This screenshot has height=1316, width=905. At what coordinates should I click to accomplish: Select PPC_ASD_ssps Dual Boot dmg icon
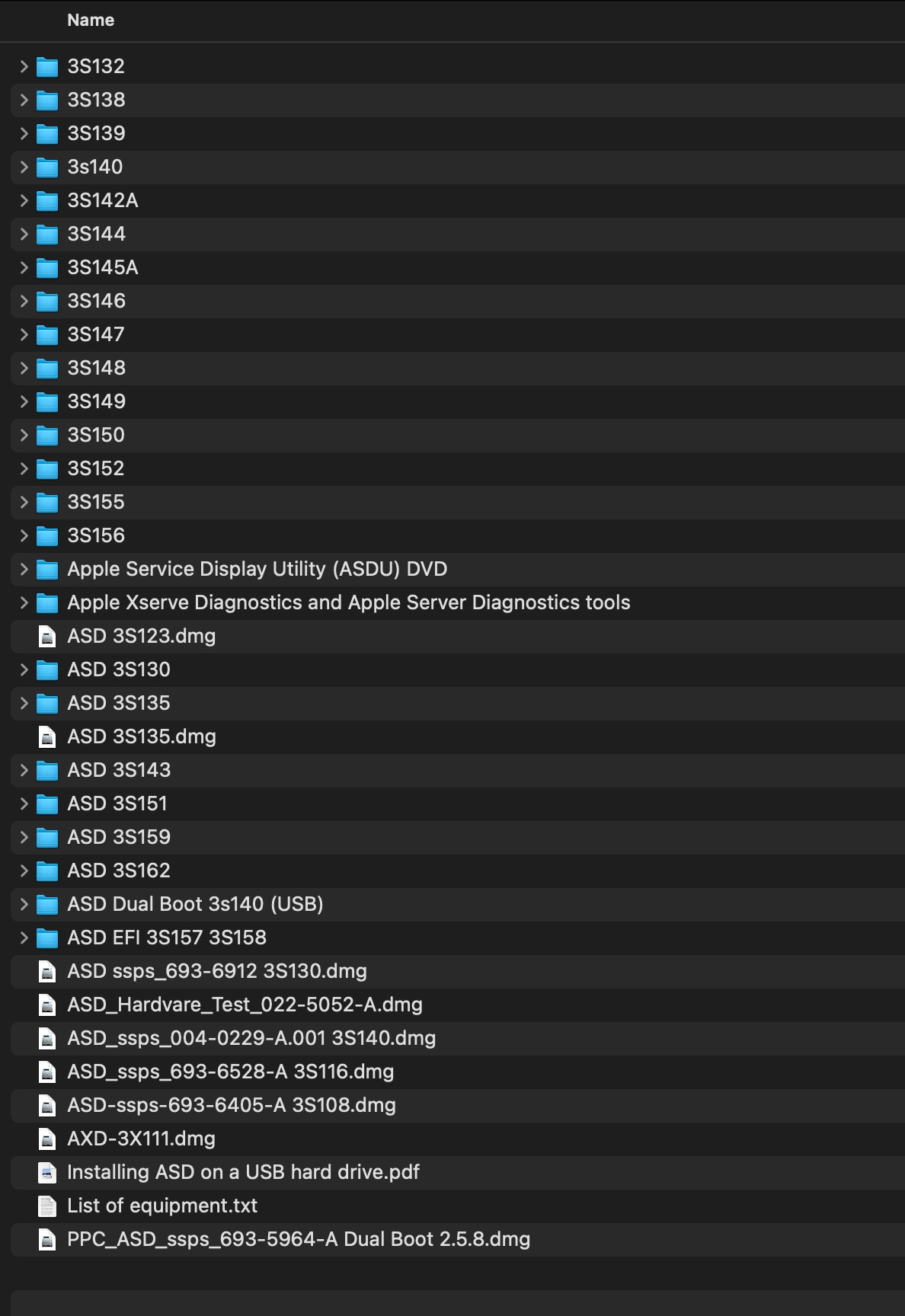click(x=47, y=1240)
